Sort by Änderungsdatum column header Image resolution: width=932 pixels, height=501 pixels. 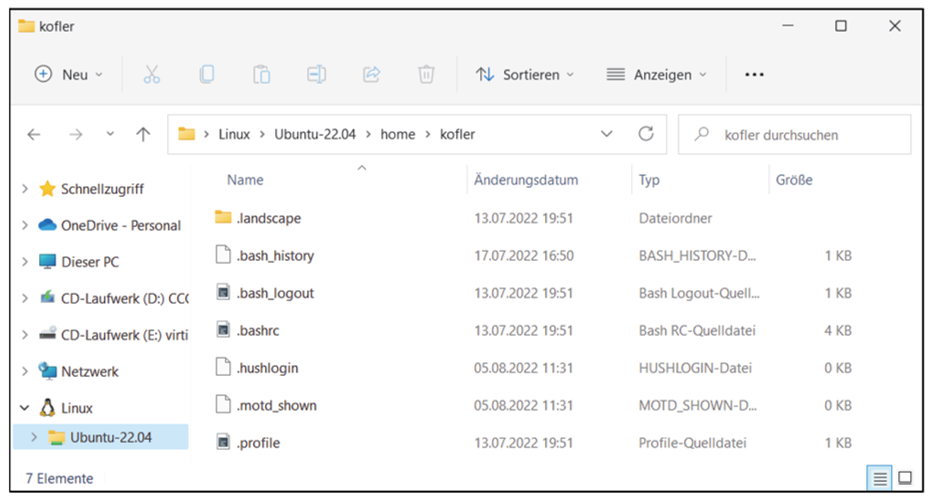(526, 180)
